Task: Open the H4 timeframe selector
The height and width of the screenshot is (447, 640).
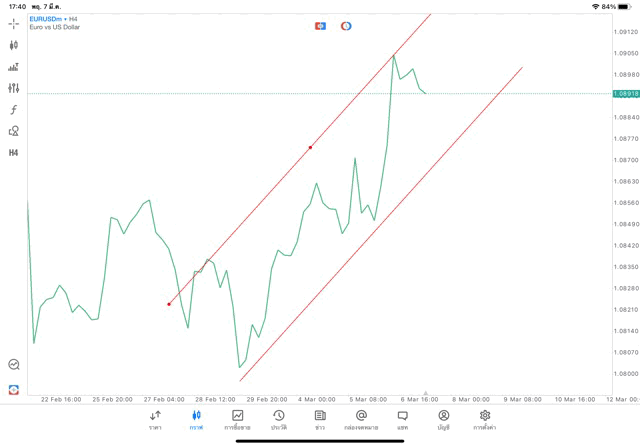Action: pos(14,153)
